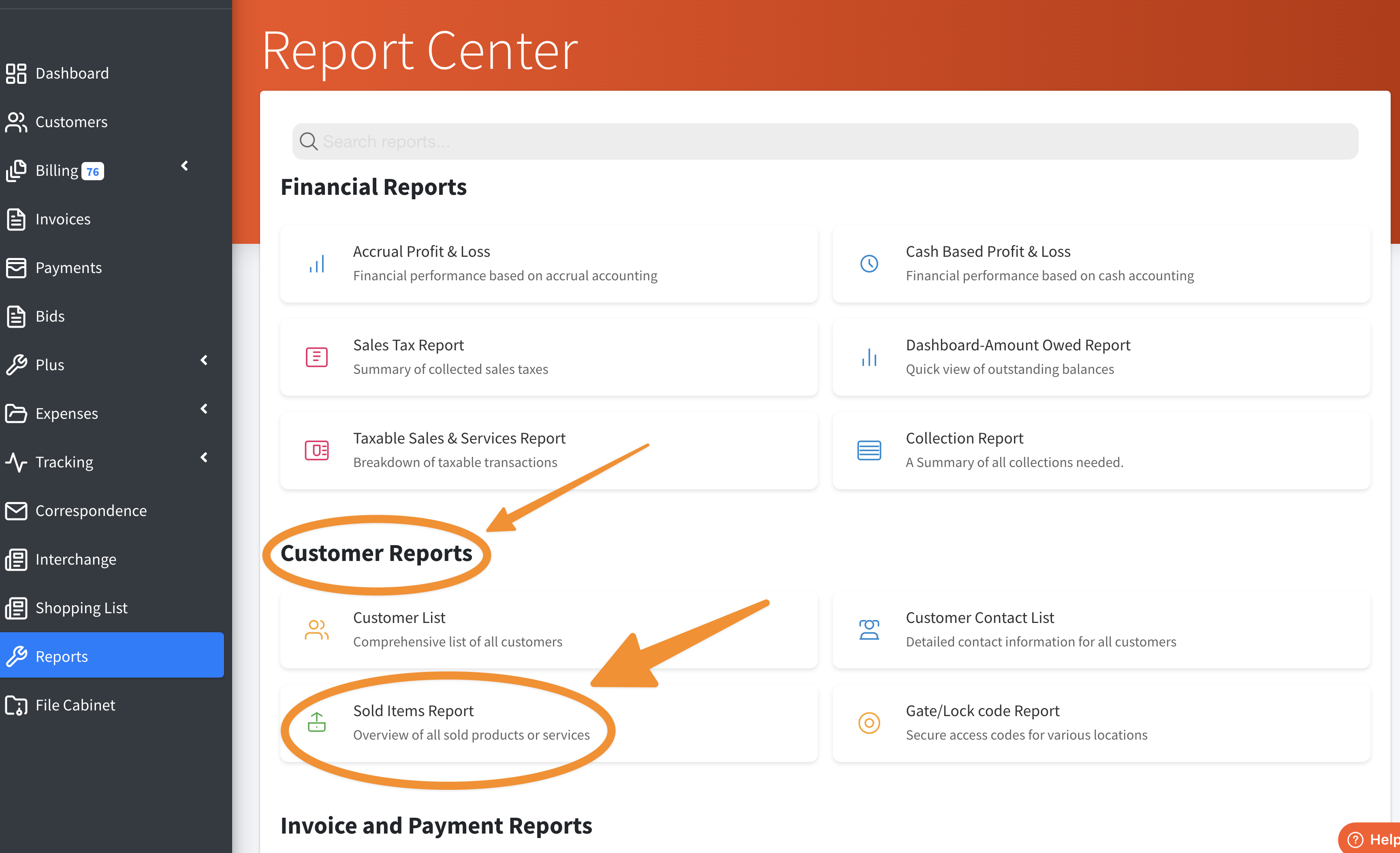Image resolution: width=1400 pixels, height=853 pixels.
Task: Go to File Cabinet in sidebar
Action: [x=75, y=705]
